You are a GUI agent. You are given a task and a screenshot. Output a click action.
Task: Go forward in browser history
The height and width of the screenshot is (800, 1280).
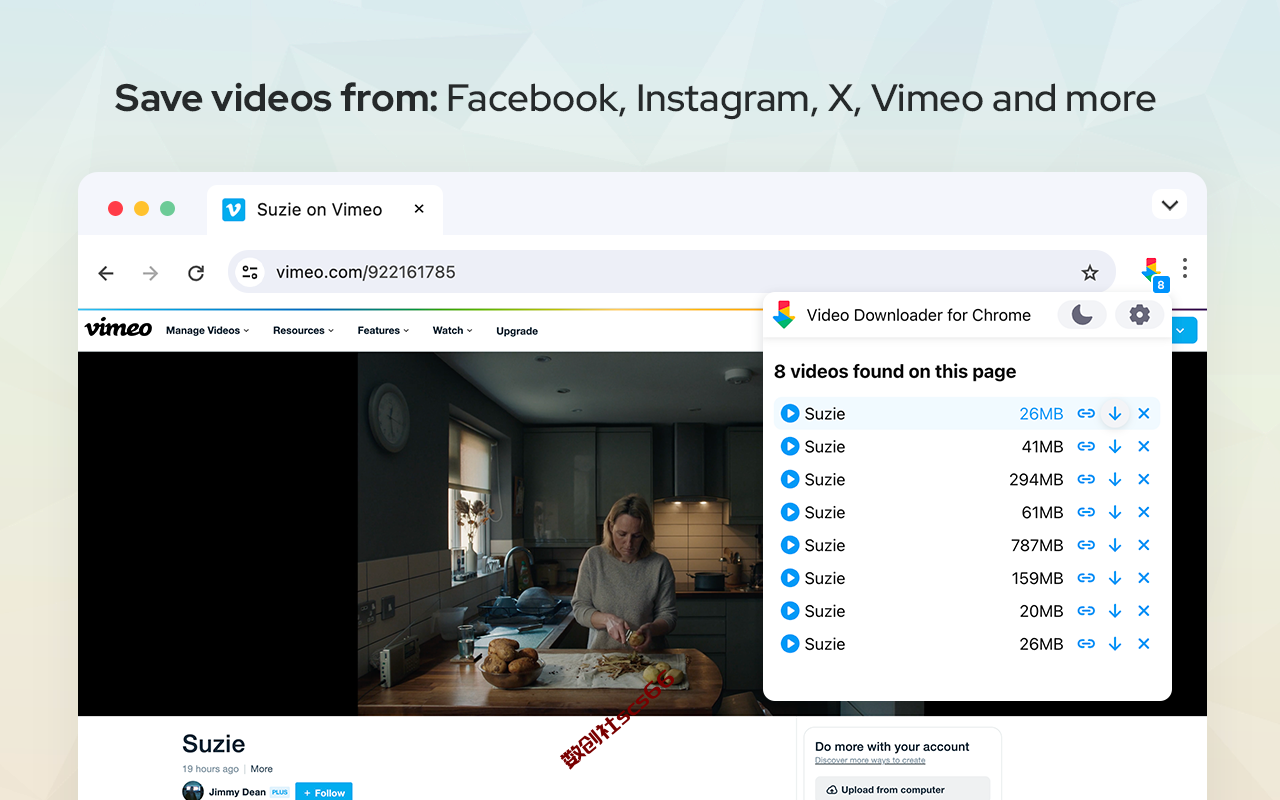pyautogui.click(x=150, y=273)
